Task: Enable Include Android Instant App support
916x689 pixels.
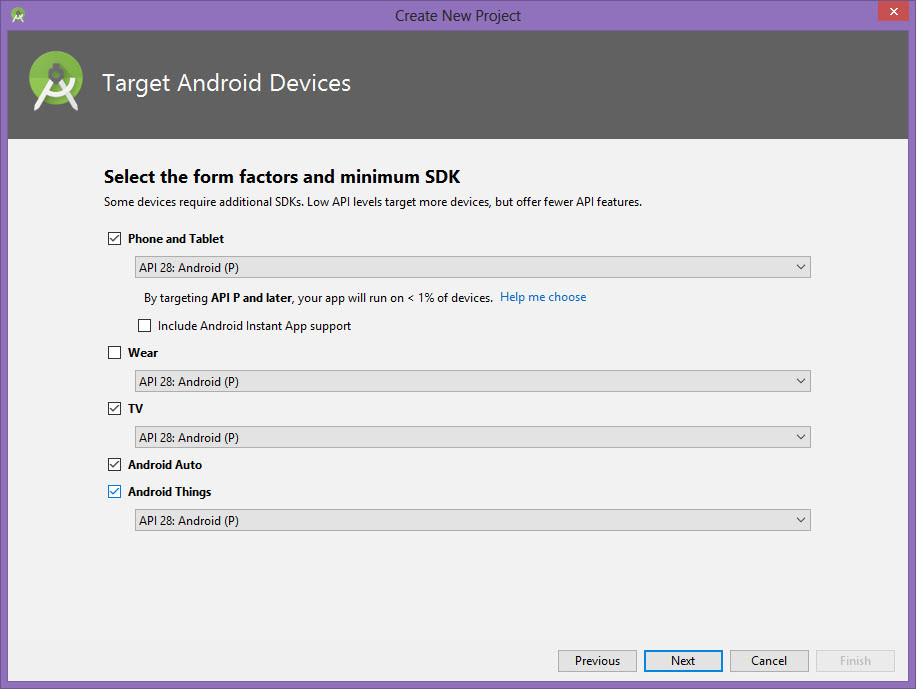Action: [x=144, y=326]
